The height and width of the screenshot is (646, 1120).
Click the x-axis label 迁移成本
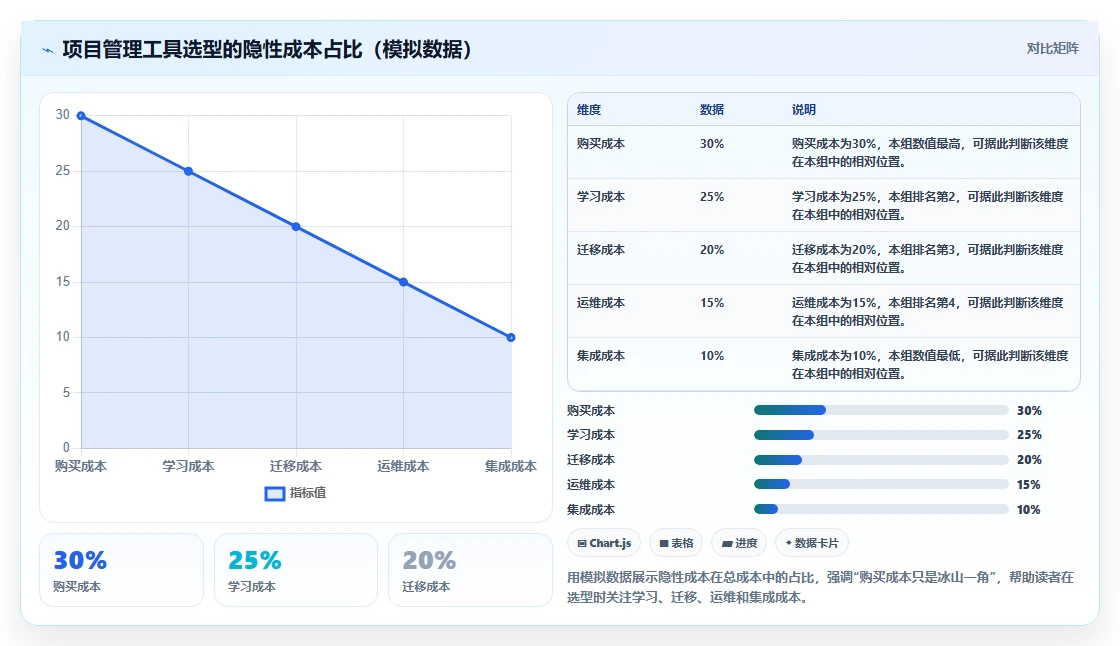[x=296, y=466]
